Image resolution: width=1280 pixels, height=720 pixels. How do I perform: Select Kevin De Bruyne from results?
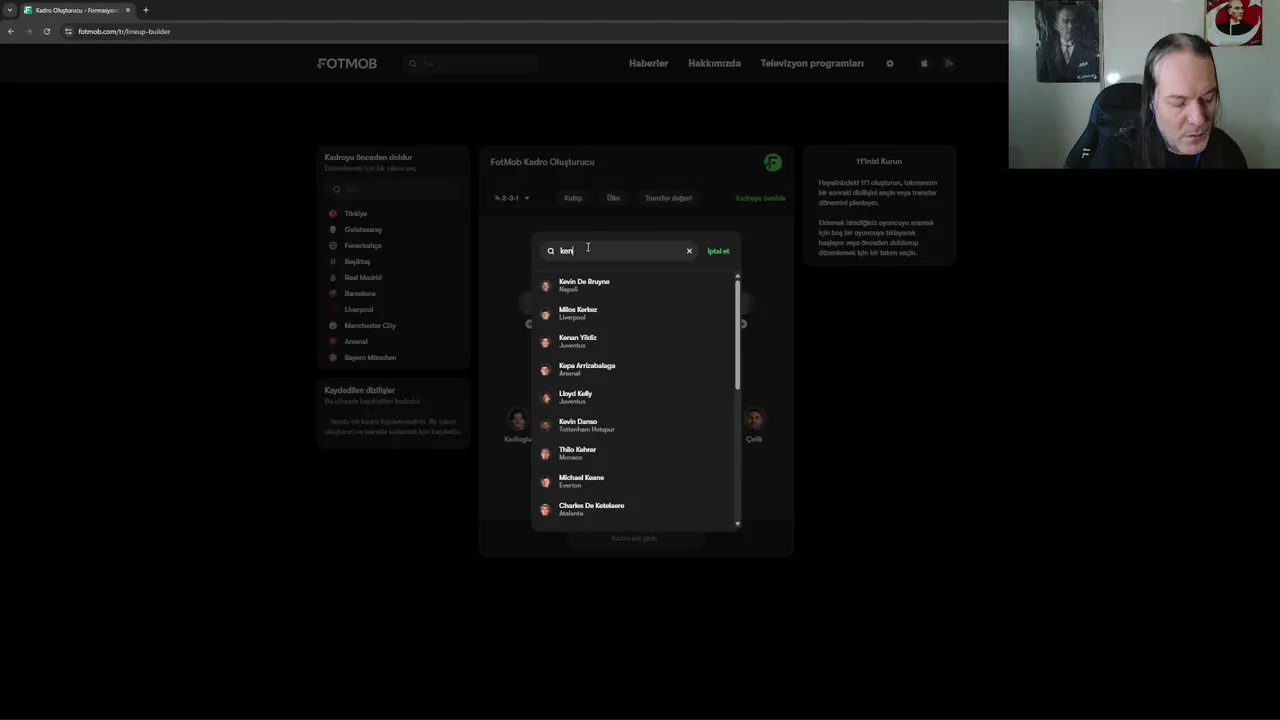tap(636, 285)
